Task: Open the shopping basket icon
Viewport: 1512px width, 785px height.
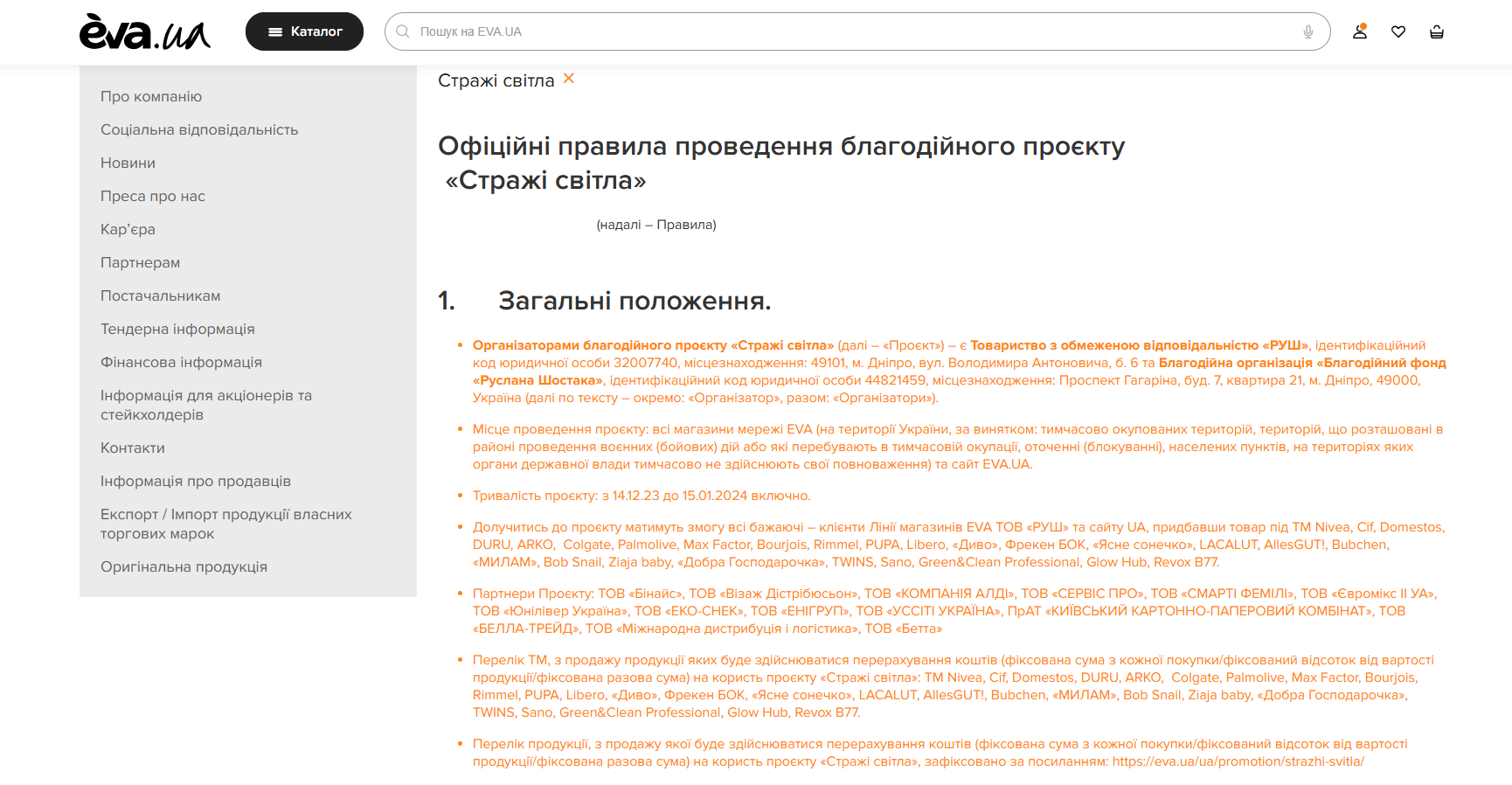Action: (1436, 31)
